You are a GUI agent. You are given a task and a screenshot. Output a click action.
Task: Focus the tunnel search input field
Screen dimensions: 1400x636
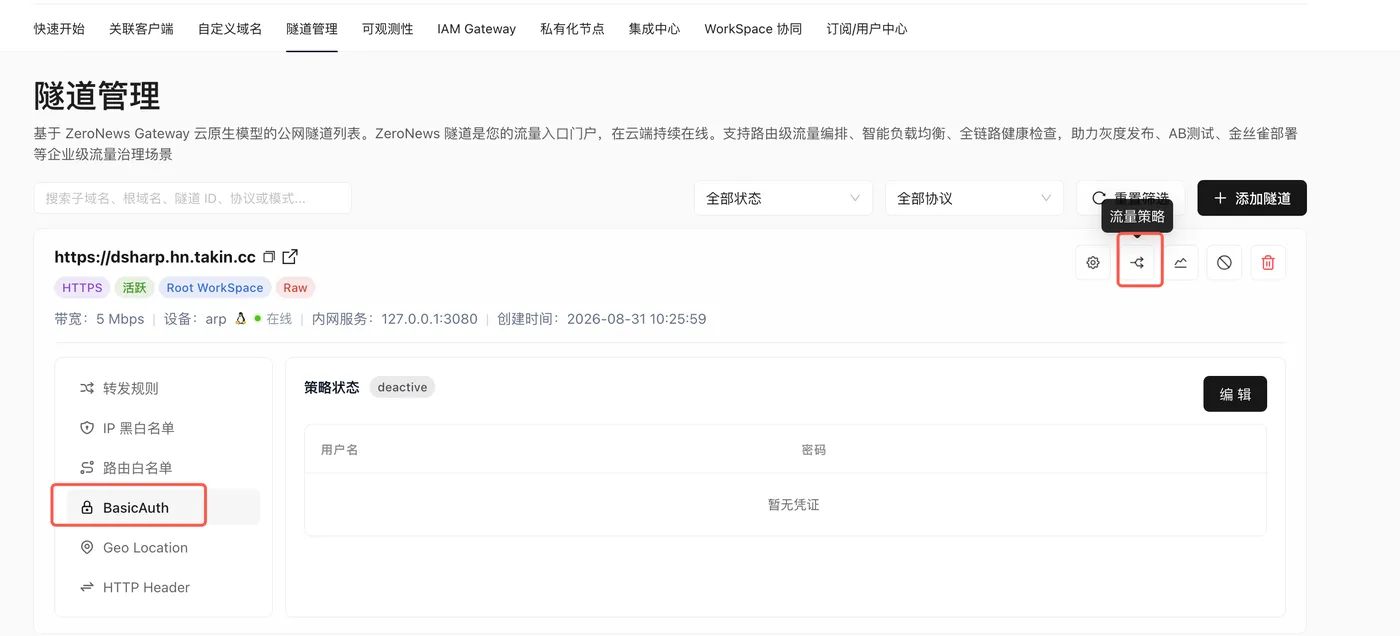point(192,198)
